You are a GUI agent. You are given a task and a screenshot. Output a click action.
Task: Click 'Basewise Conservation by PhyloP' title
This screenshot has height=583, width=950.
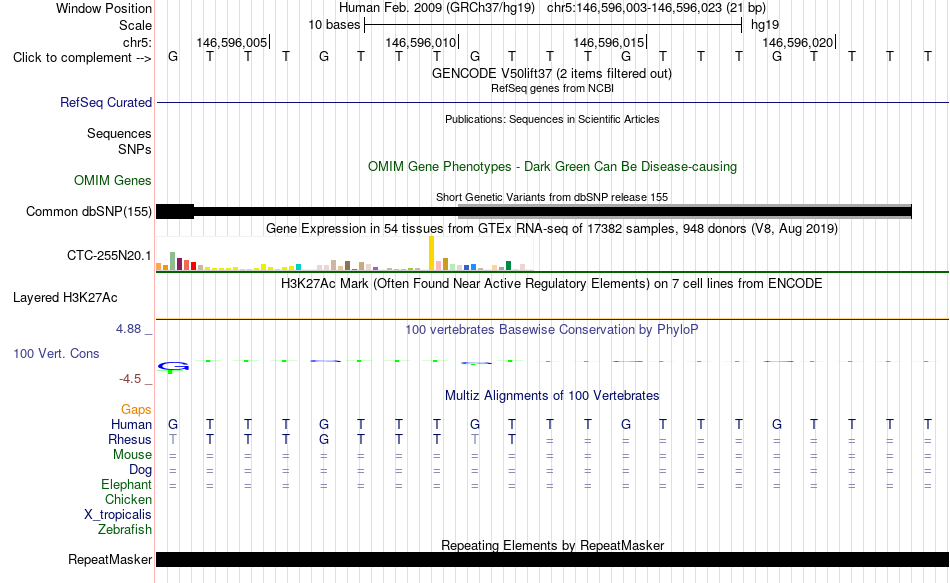point(552,330)
